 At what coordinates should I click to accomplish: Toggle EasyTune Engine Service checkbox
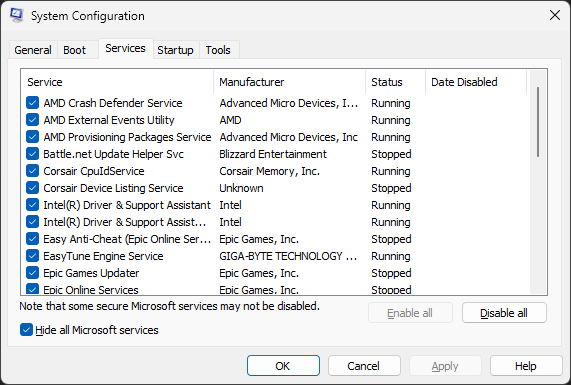point(32,256)
